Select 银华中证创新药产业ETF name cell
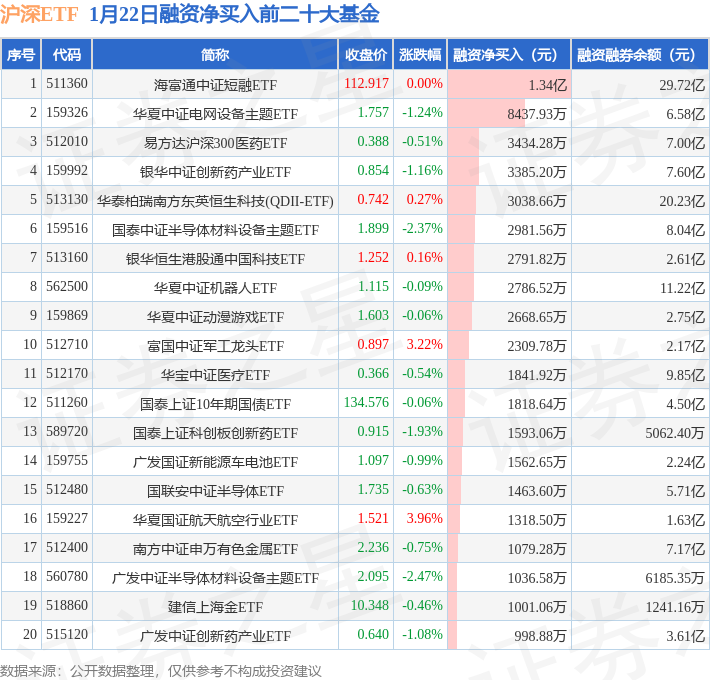The image size is (710, 680). click(x=215, y=172)
